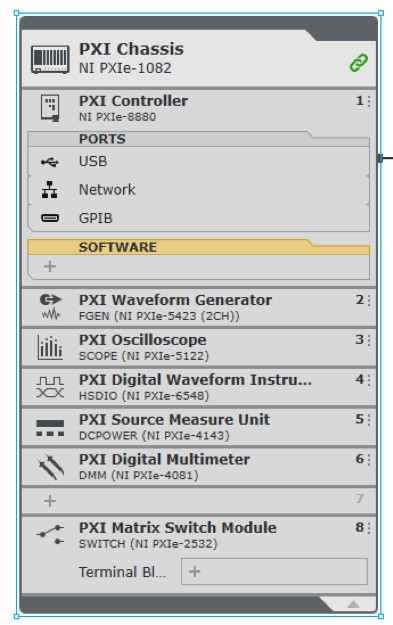Select PXI Source Measure Unit title
Viewport: 393px width, 625px height.
pyautogui.click(x=174, y=419)
